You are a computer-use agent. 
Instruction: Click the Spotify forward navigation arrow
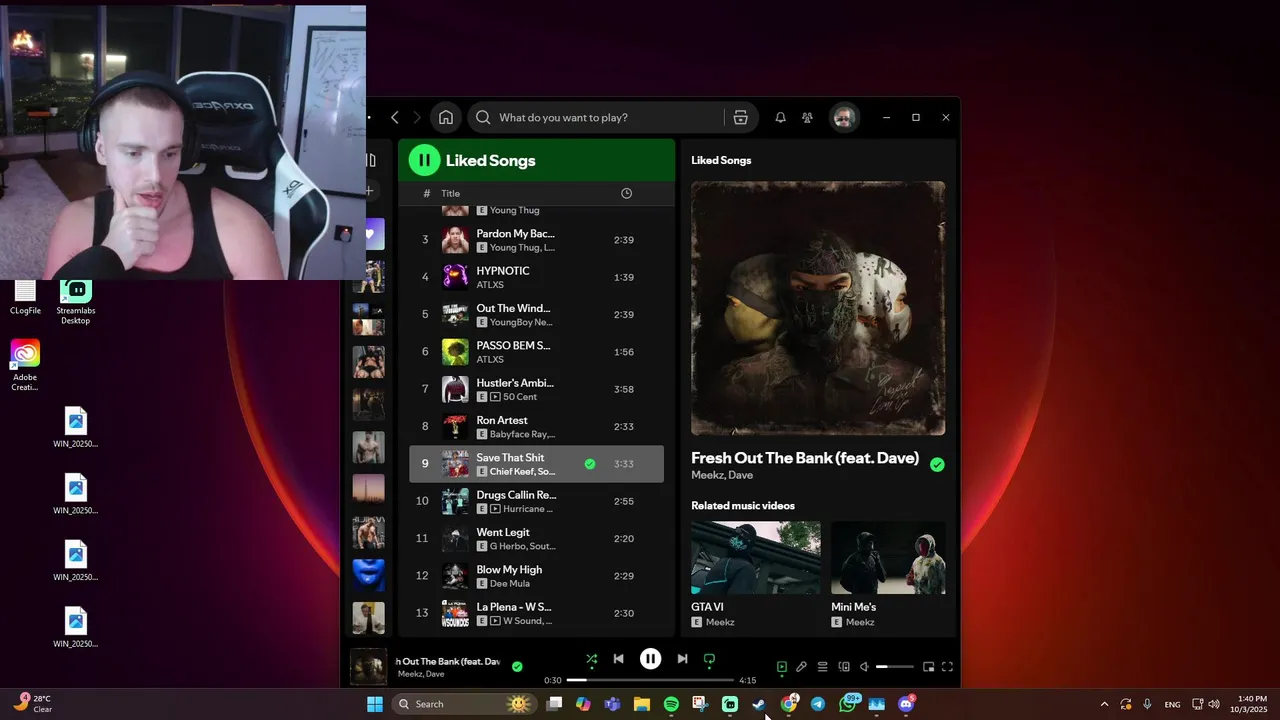point(417,117)
